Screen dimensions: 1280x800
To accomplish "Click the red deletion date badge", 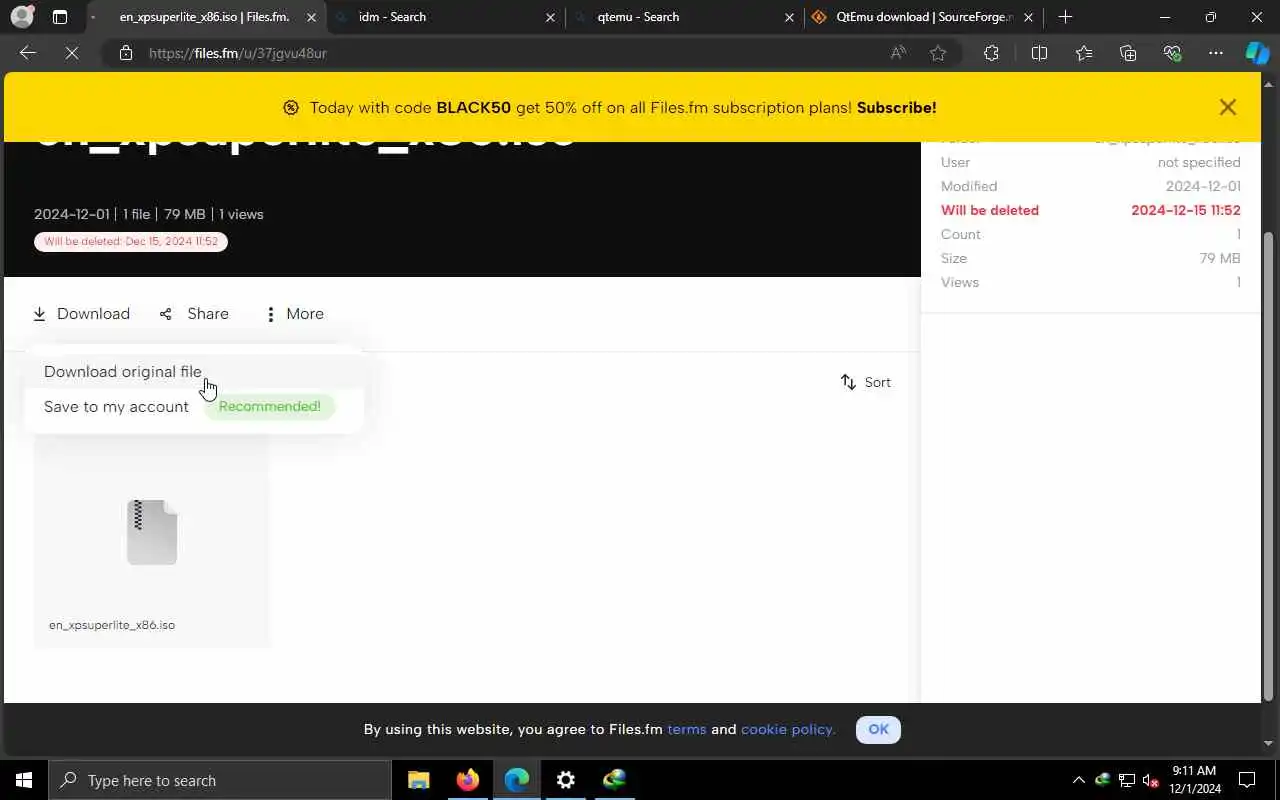I will [131, 241].
